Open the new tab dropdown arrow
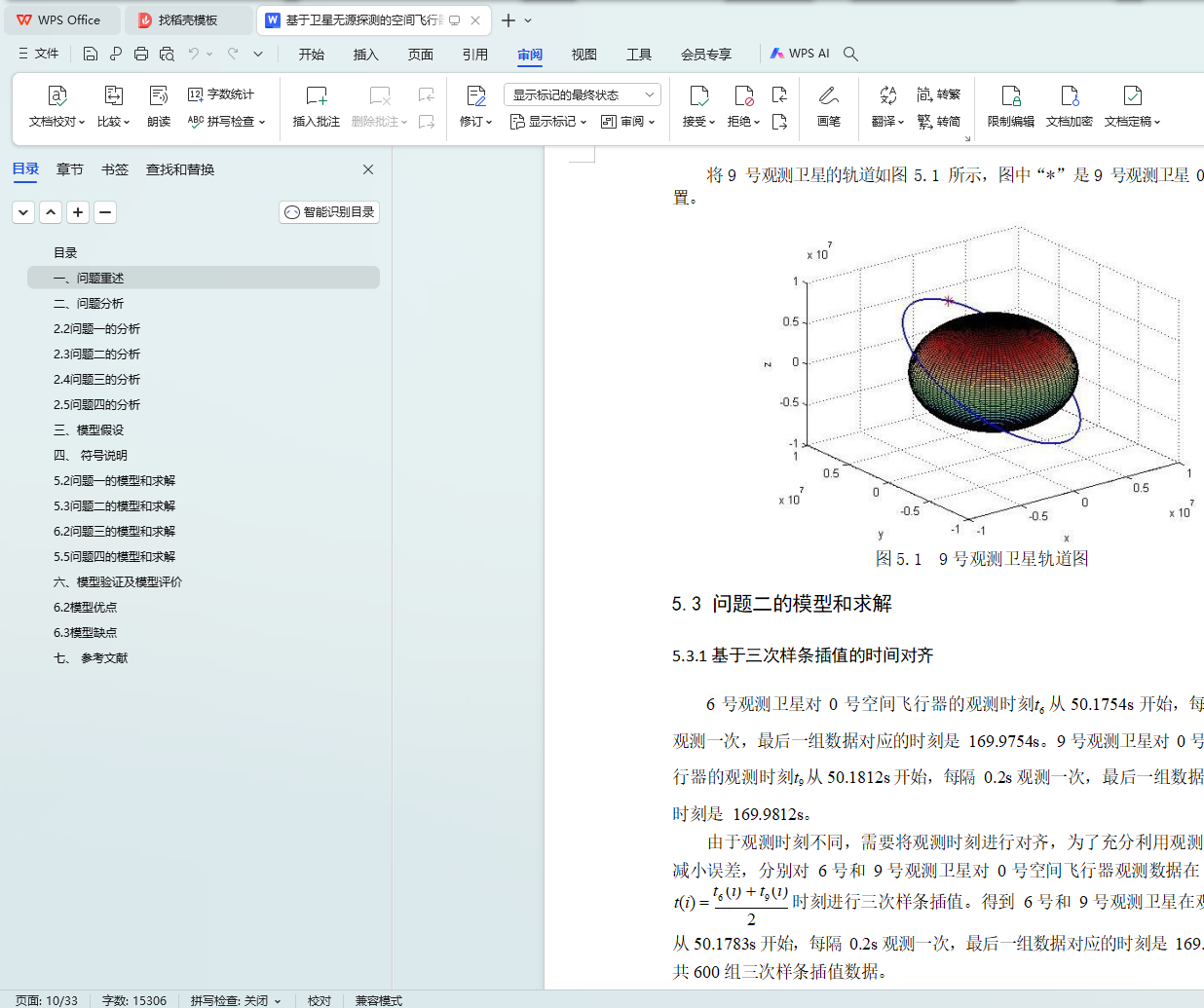The height and width of the screenshot is (1008, 1204). click(528, 19)
